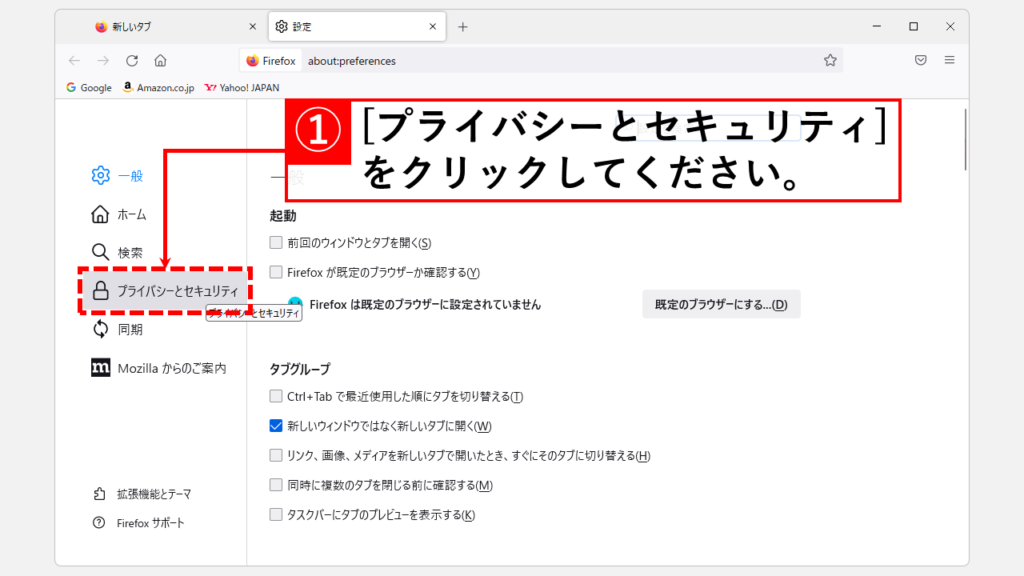1024x576 pixels.
Task: Click the Home icon in toolbar
Action: [x=160, y=60]
